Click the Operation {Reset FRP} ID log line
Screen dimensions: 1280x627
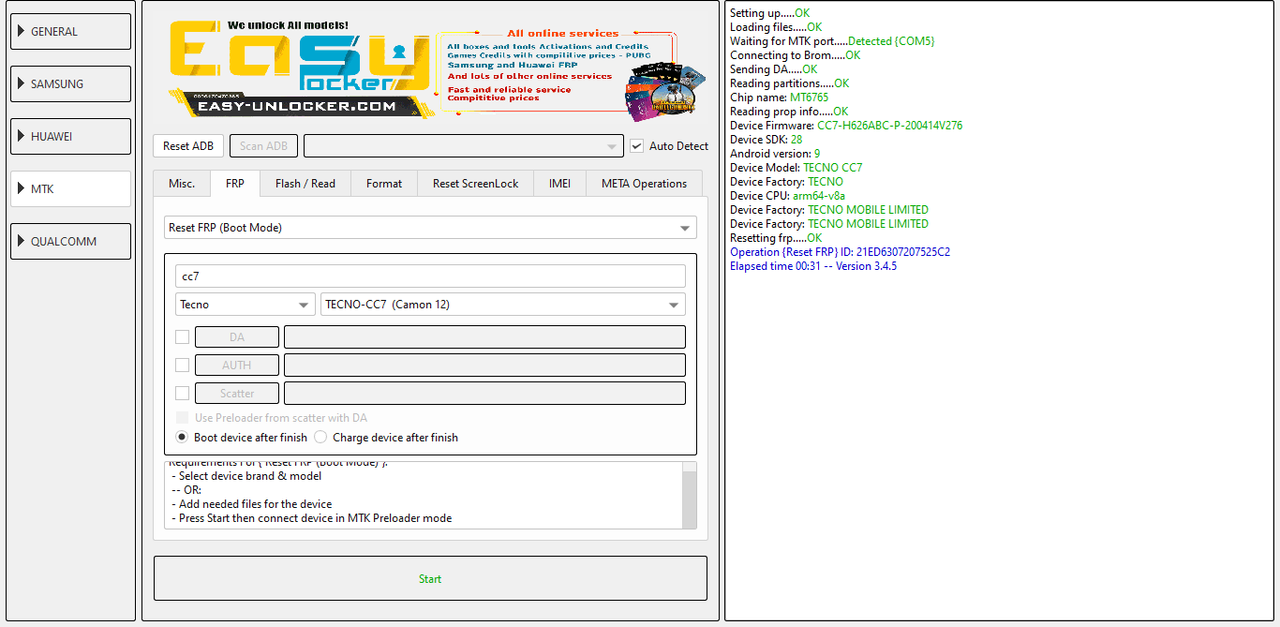click(x=840, y=252)
